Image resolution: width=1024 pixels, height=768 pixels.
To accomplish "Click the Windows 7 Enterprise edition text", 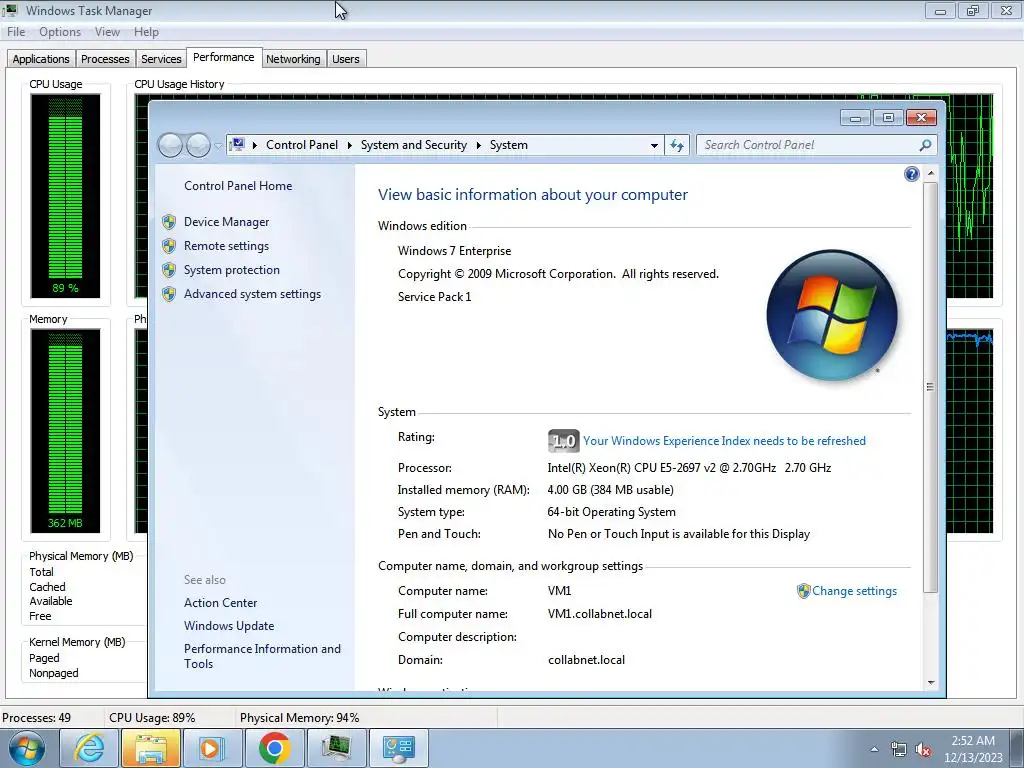I will (x=455, y=251).
